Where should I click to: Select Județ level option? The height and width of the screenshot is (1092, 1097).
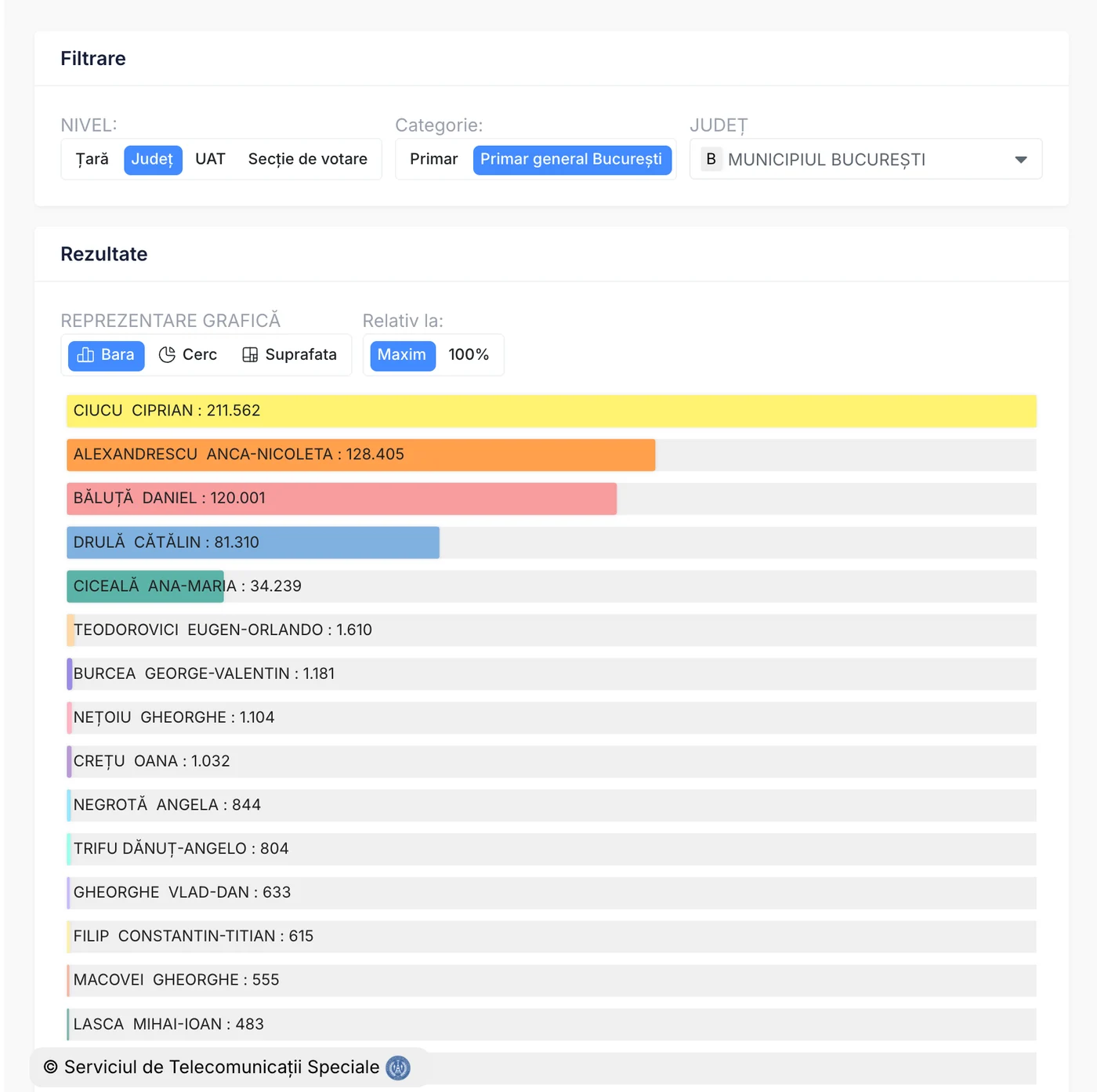click(152, 159)
